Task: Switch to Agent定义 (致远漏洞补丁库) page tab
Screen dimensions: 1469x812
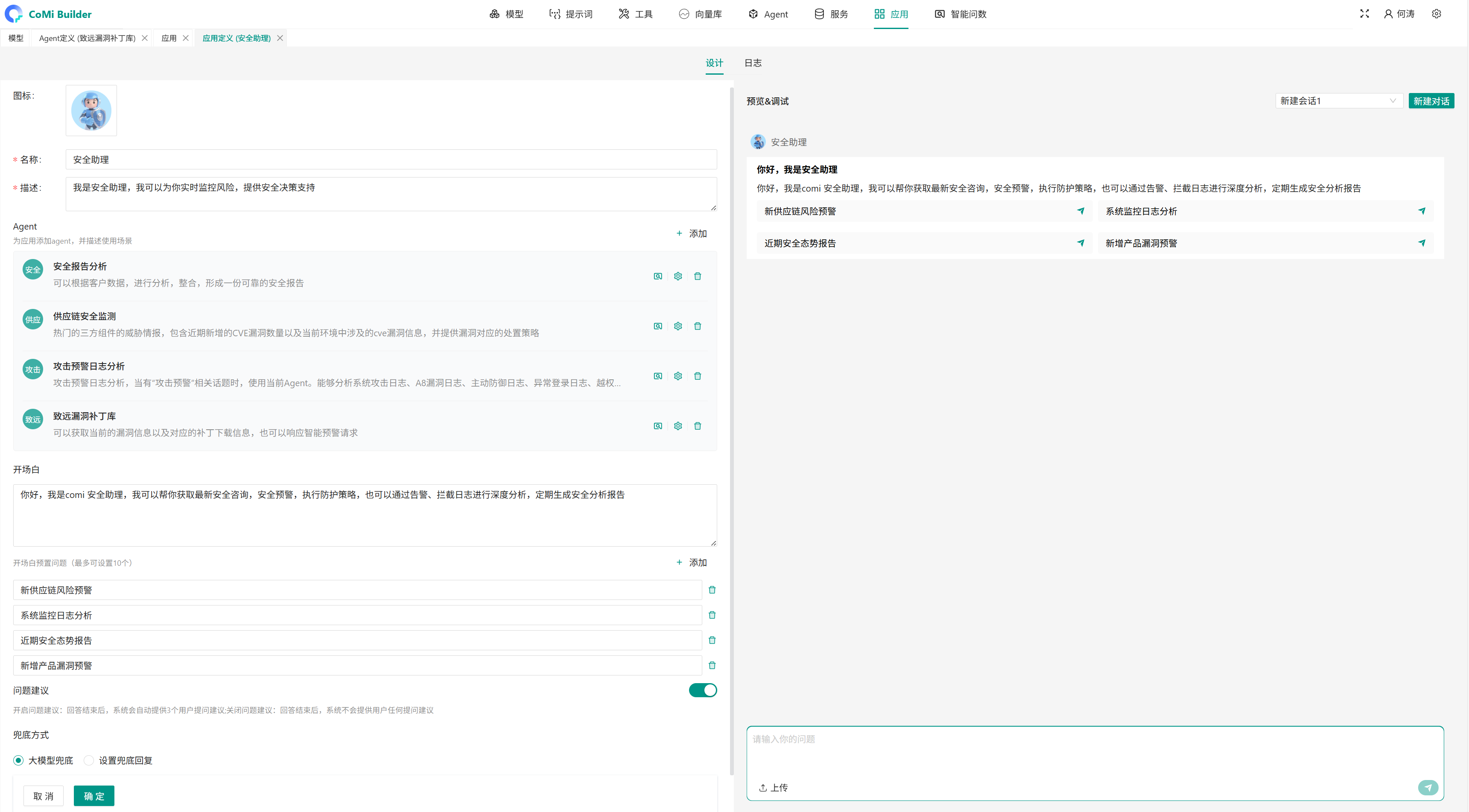Action: [x=87, y=38]
